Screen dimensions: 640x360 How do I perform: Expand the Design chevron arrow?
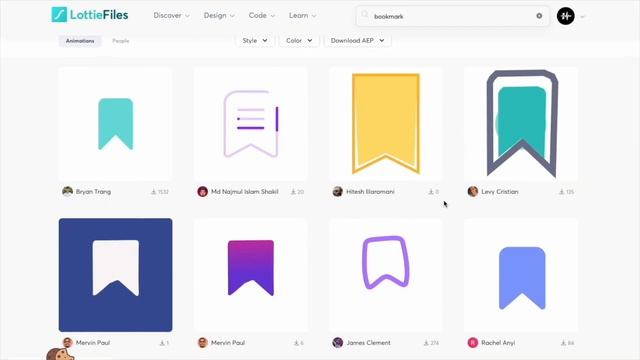coord(232,16)
